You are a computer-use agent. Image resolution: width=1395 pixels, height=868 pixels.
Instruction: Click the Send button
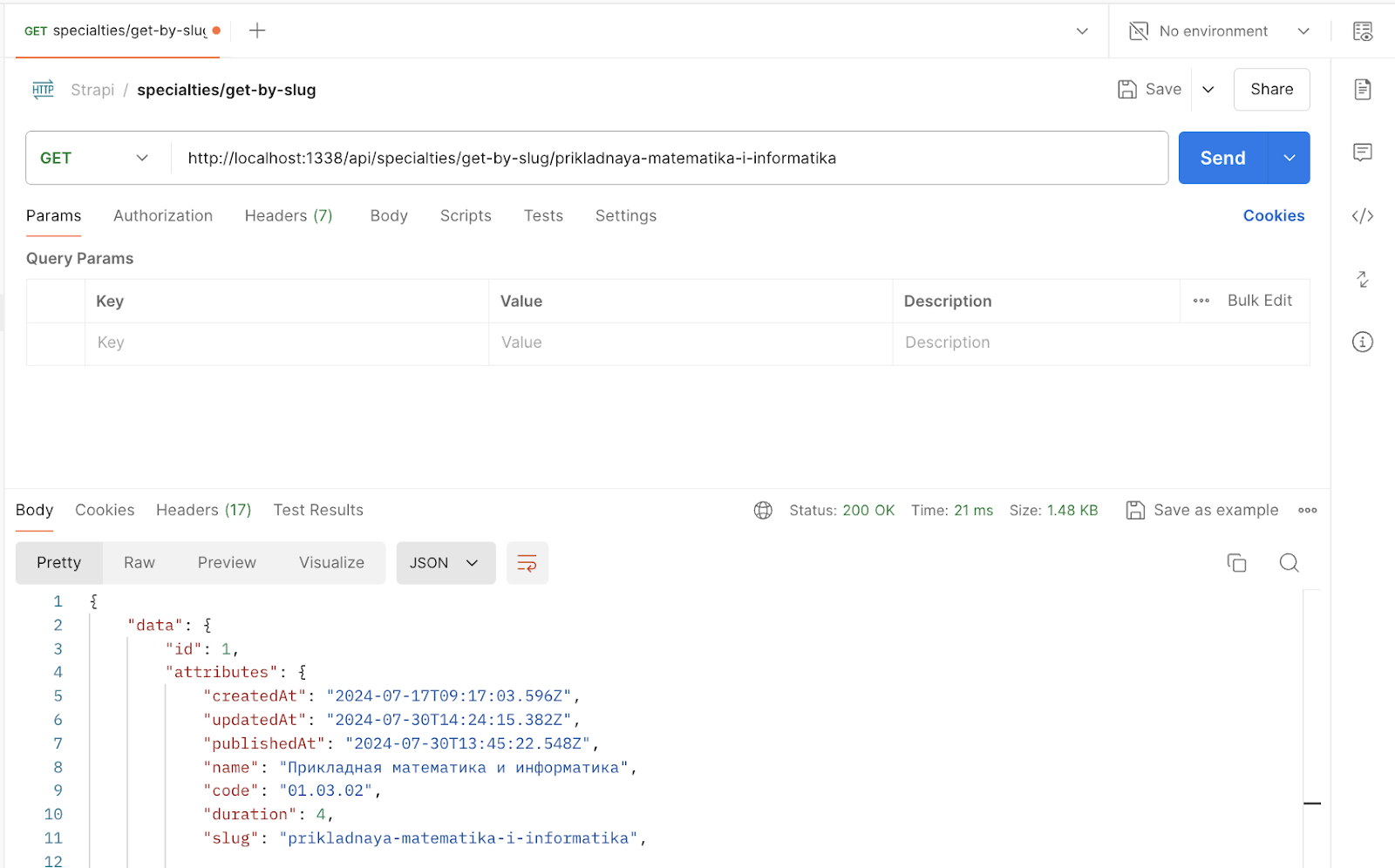click(x=1223, y=158)
